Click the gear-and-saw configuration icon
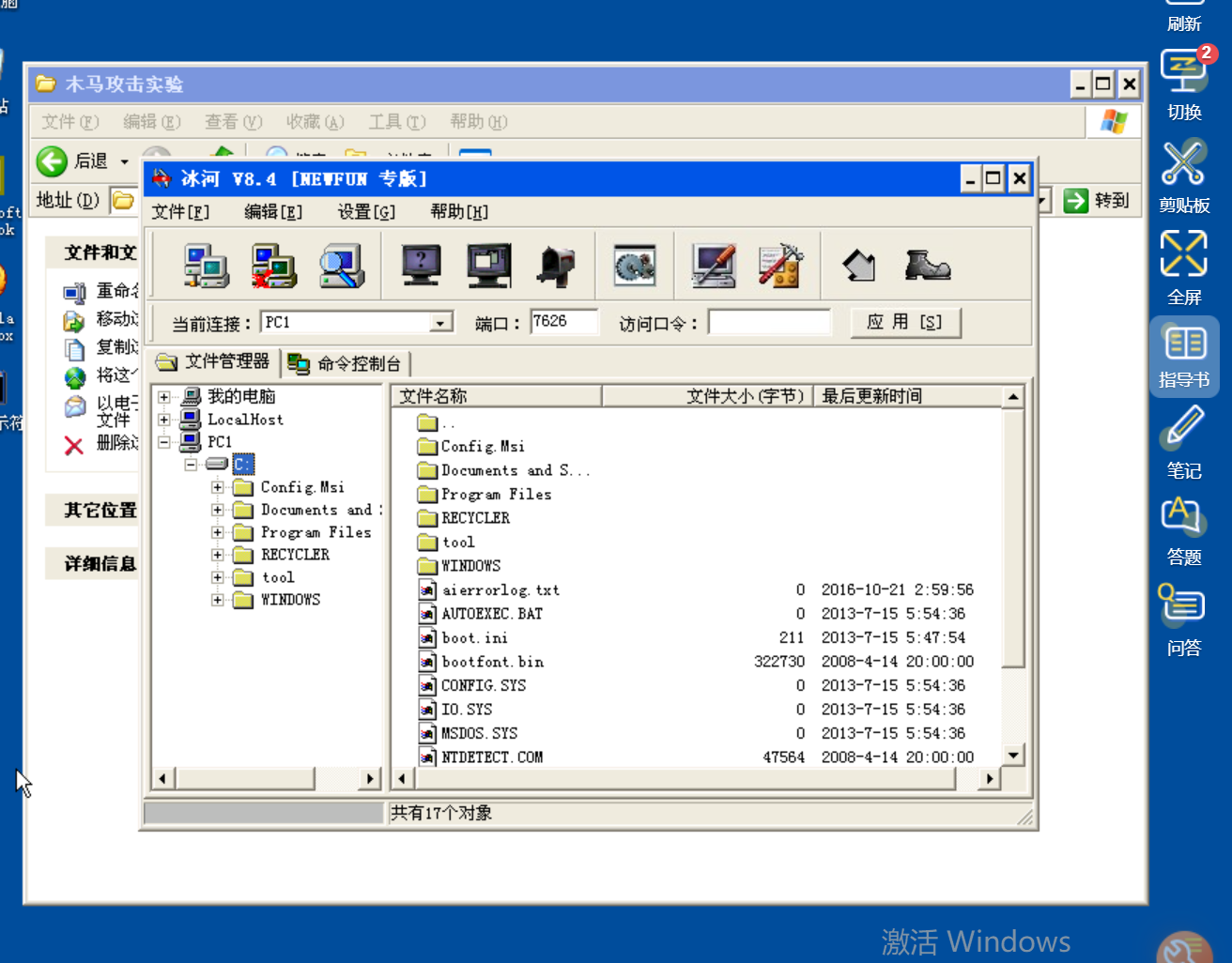 click(635, 266)
